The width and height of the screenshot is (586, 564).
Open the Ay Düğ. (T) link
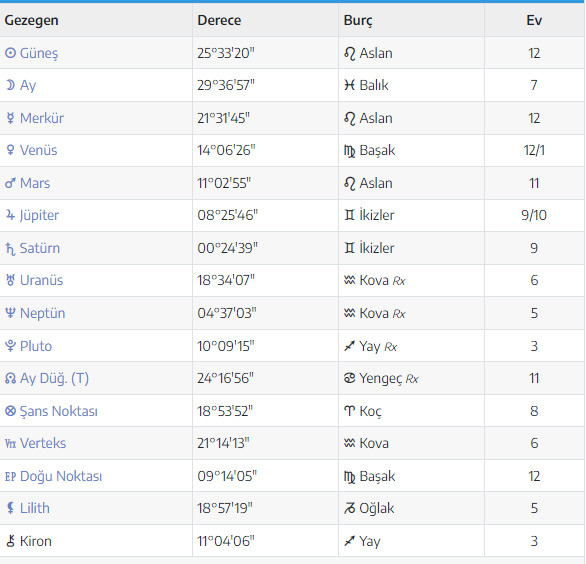coord(54,379)
